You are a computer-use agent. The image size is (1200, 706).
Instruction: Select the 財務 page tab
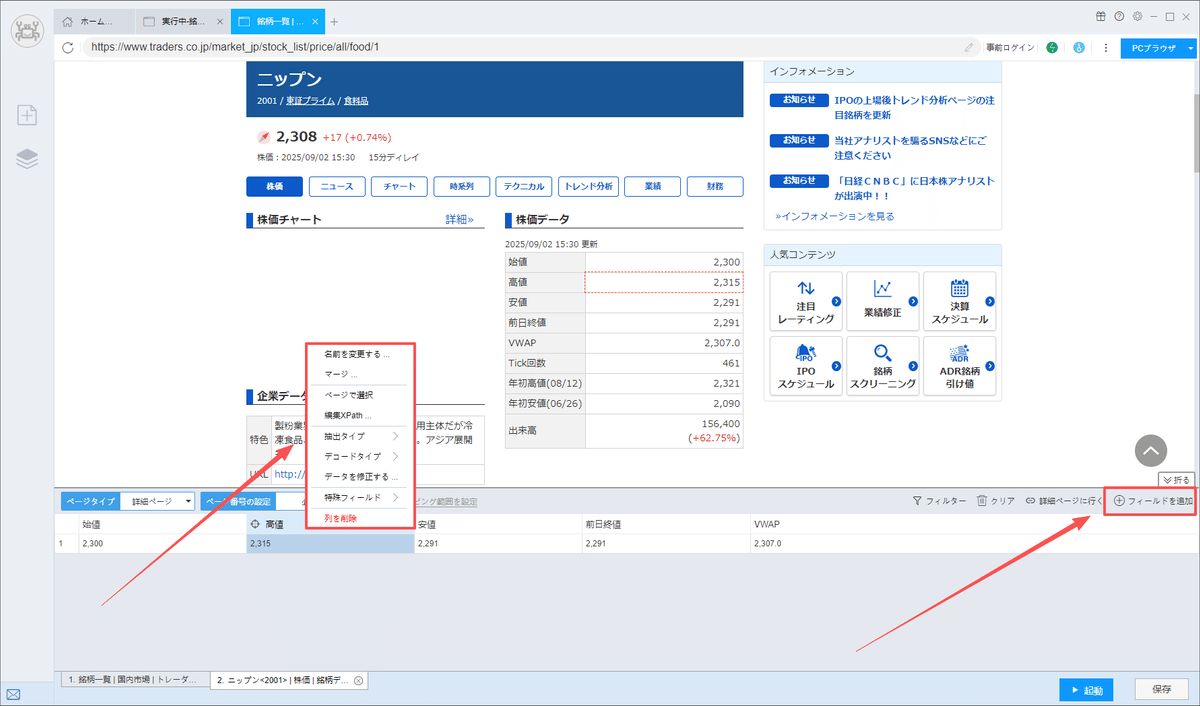(x=715, y=186)
